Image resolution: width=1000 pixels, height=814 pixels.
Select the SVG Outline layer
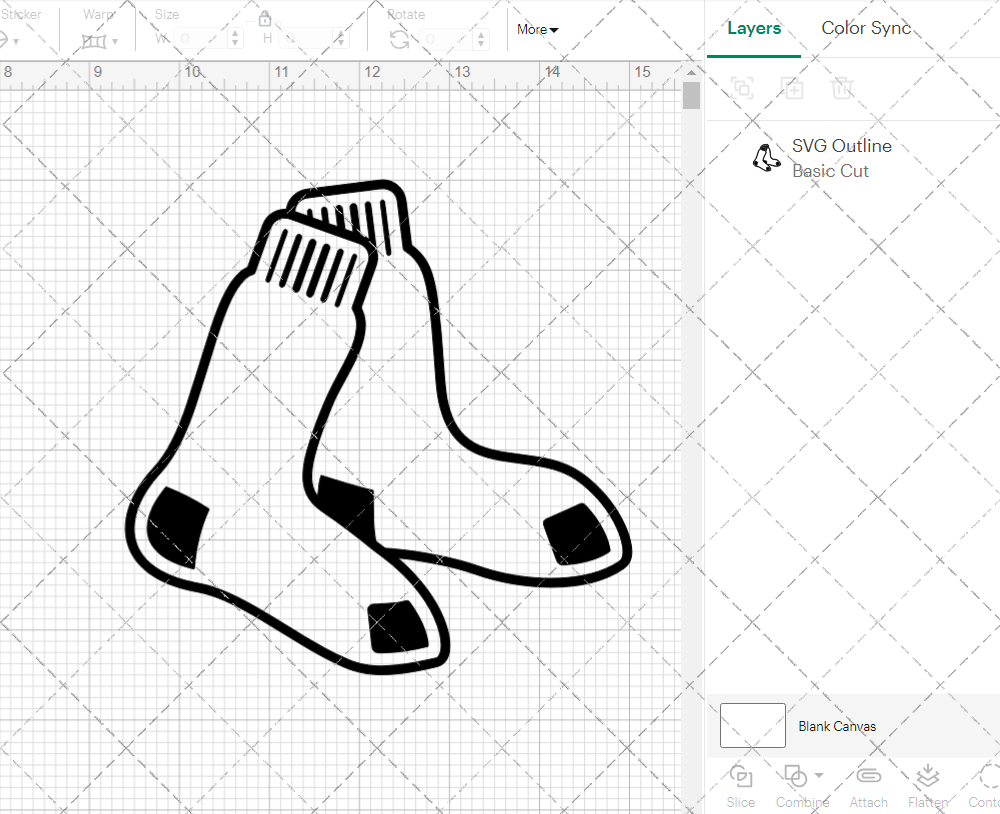tap(840, 158)
